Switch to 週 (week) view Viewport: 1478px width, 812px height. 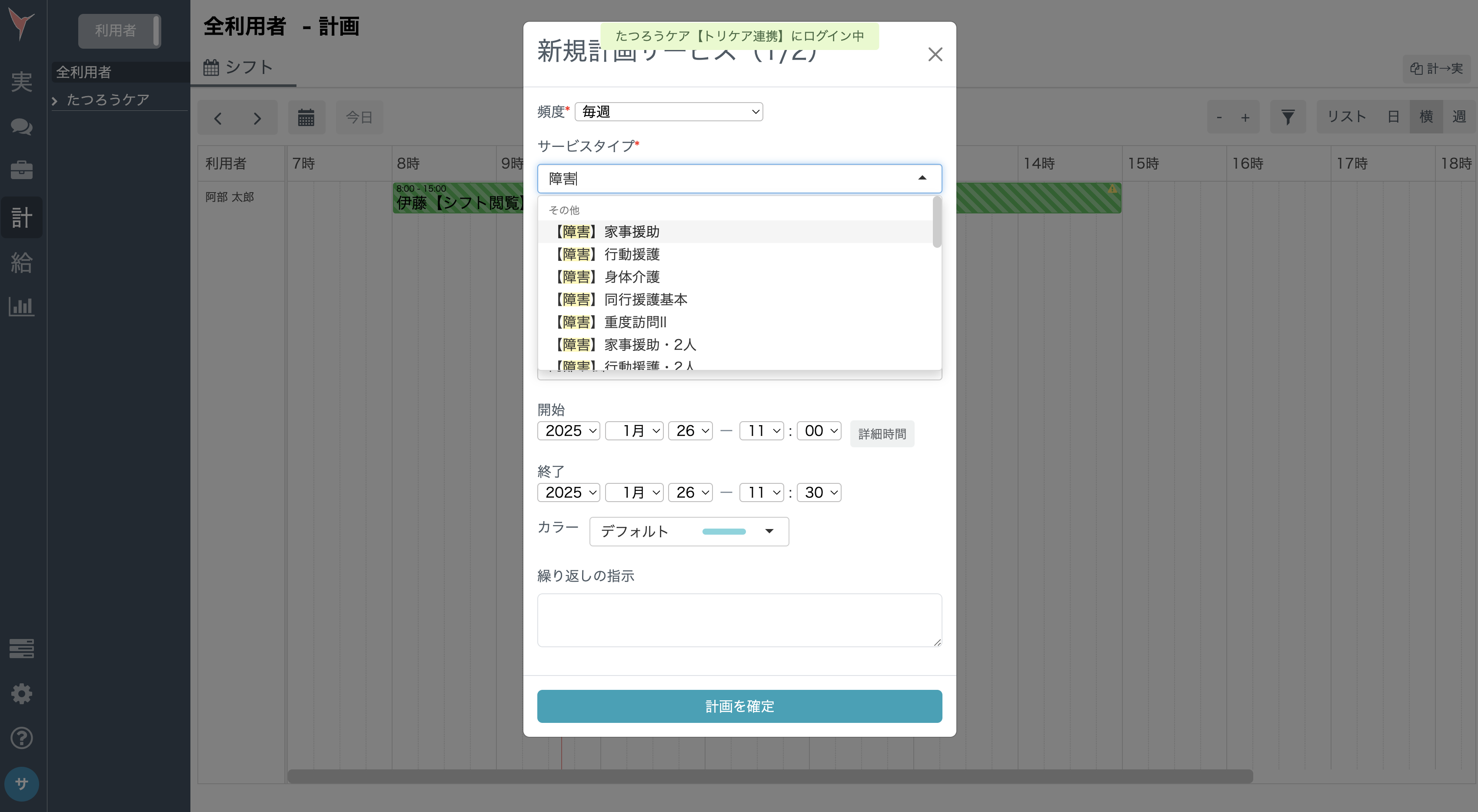(x=1460, y=116)
